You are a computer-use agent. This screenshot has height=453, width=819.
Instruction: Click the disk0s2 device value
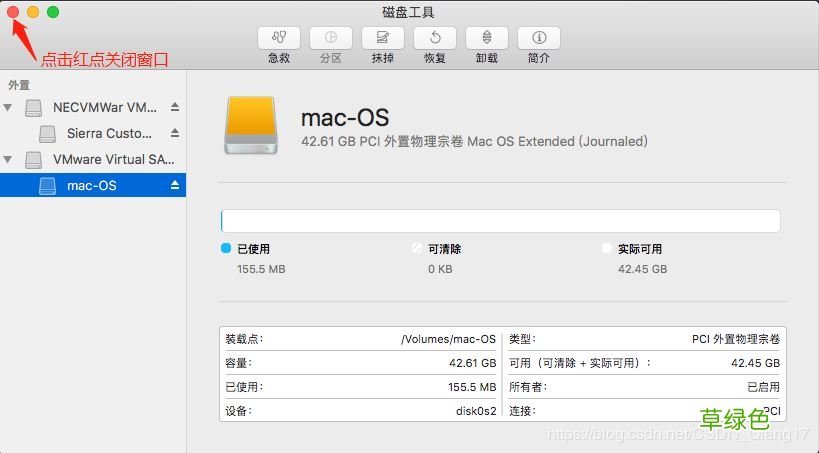tap(476, 411)
